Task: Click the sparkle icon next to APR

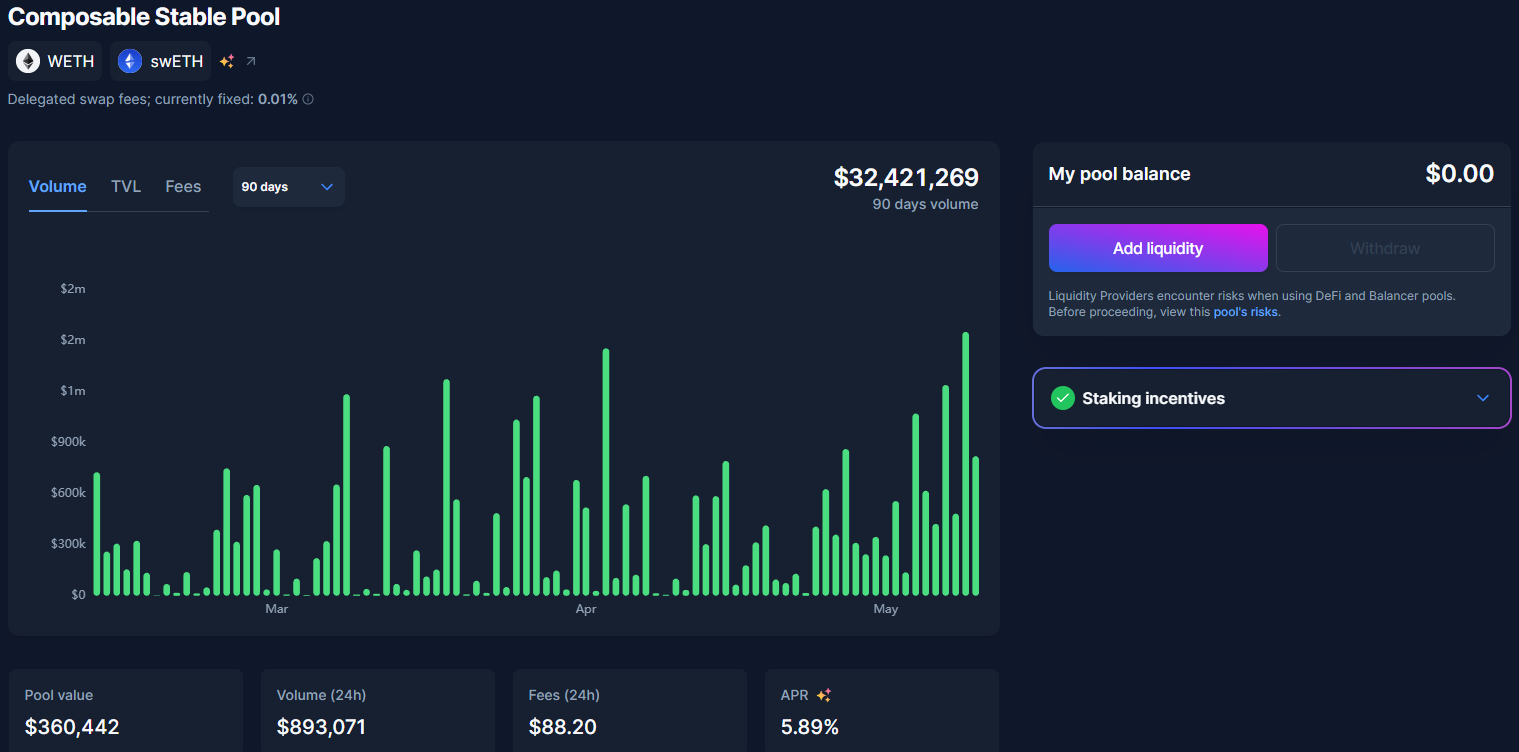Action: click(824, 695)
